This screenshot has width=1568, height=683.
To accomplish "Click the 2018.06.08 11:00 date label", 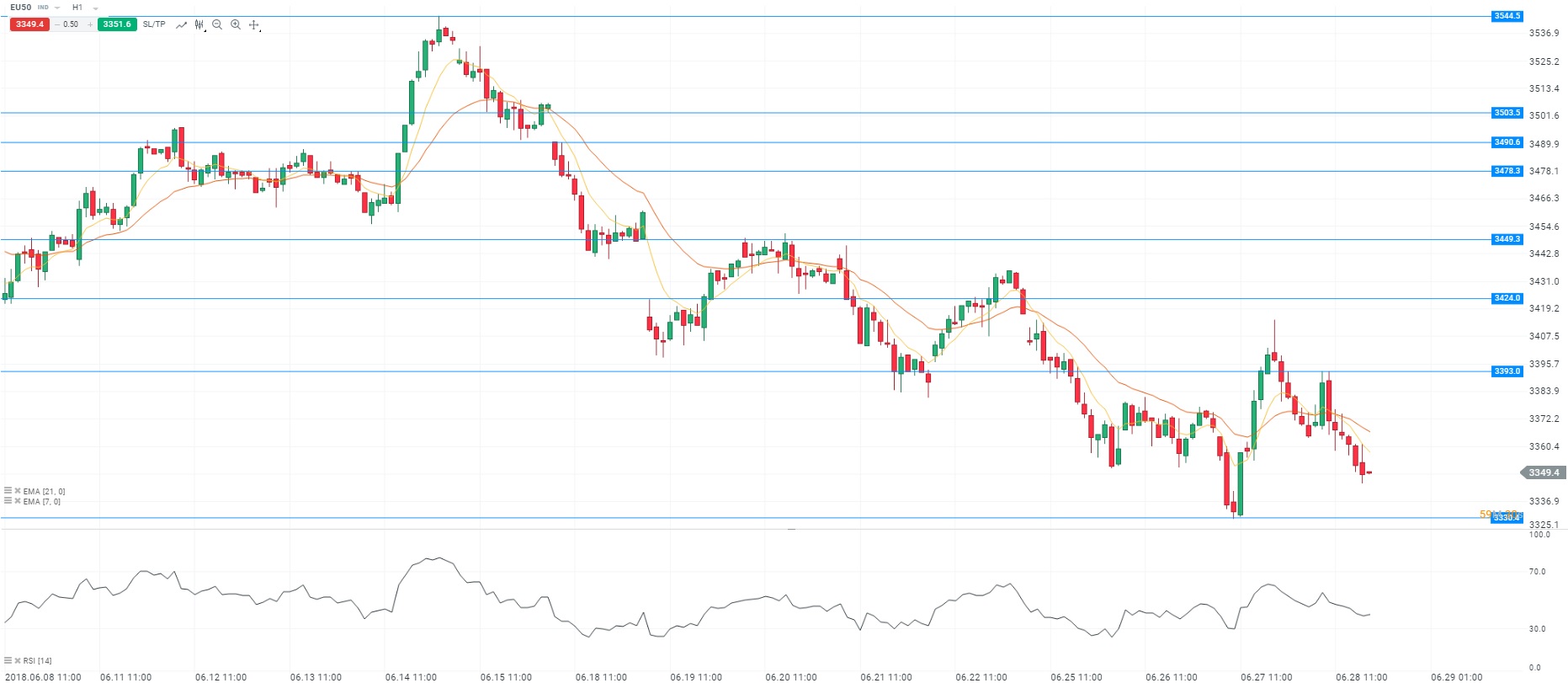I will click(x=43, y=677).
